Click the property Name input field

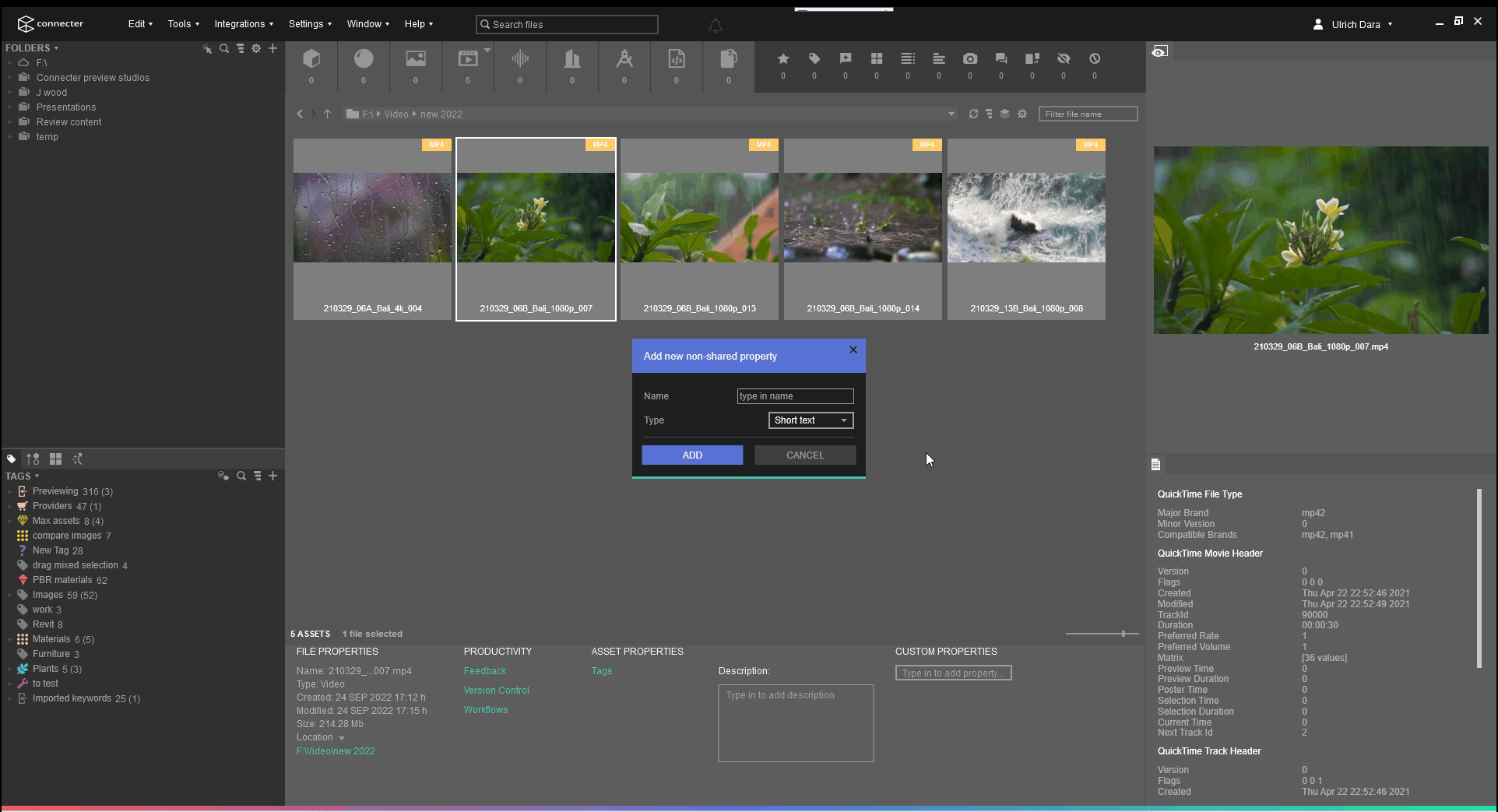[x=795, y=396]
